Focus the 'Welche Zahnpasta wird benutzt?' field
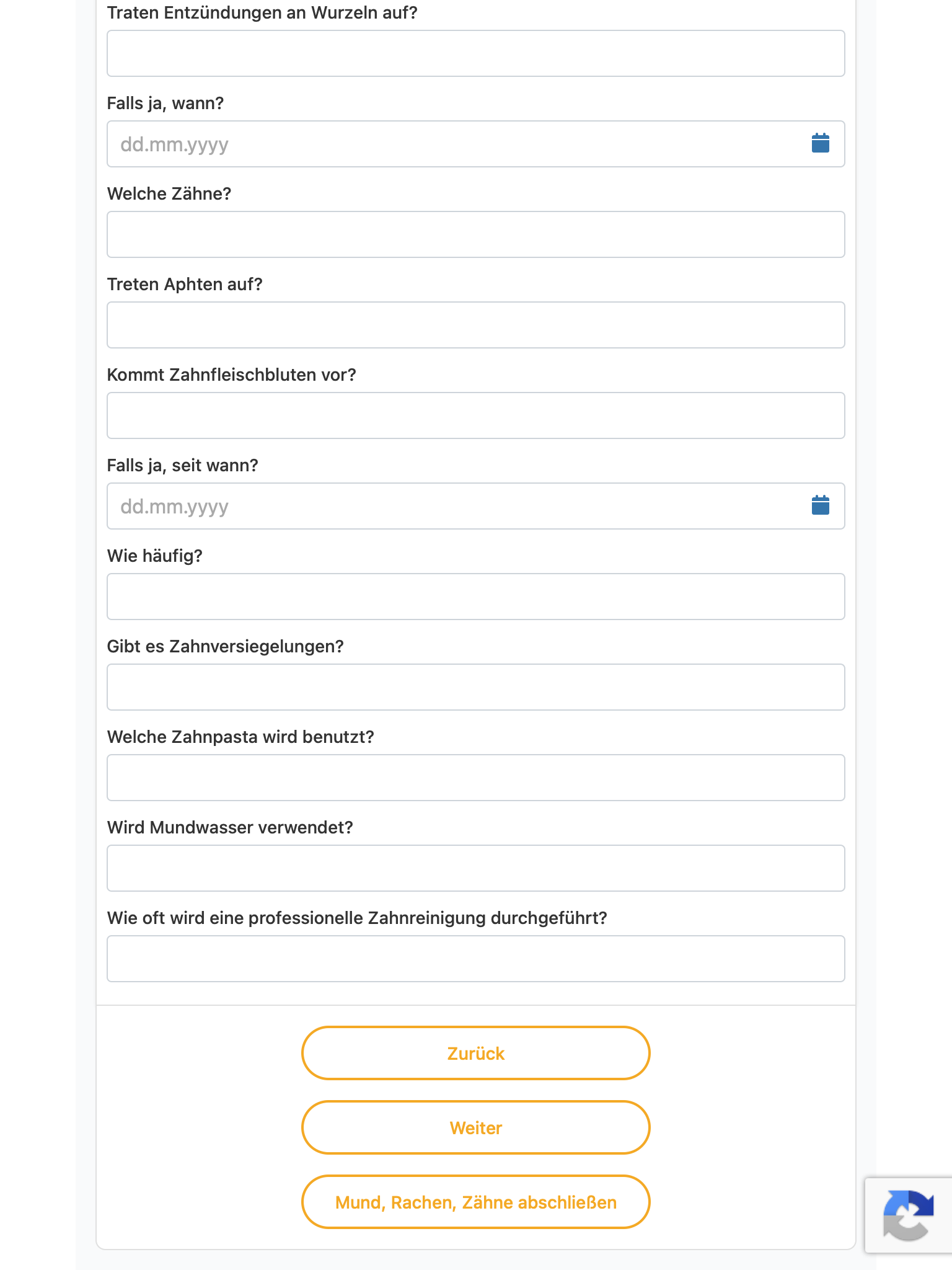 (x=475, y=778)
